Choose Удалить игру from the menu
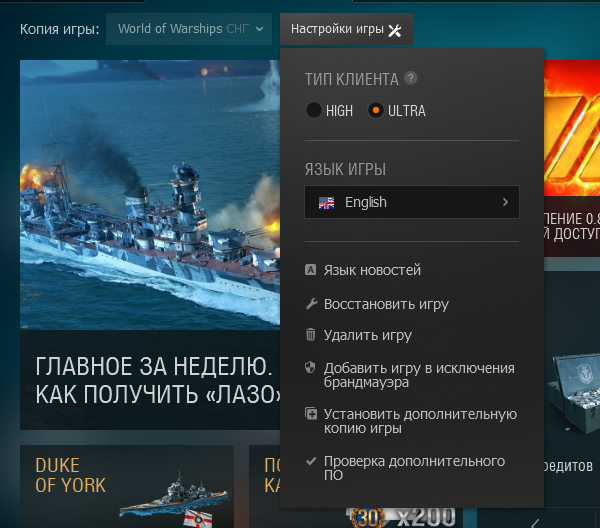 click(367, 335)
